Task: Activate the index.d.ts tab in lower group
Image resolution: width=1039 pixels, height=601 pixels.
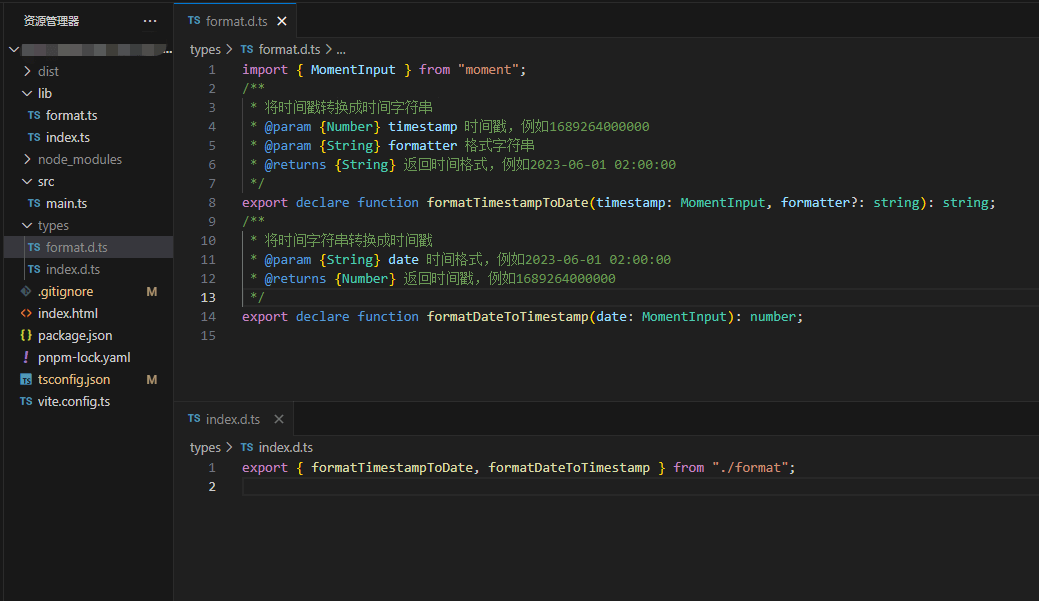Action: (x=224, y=419)
